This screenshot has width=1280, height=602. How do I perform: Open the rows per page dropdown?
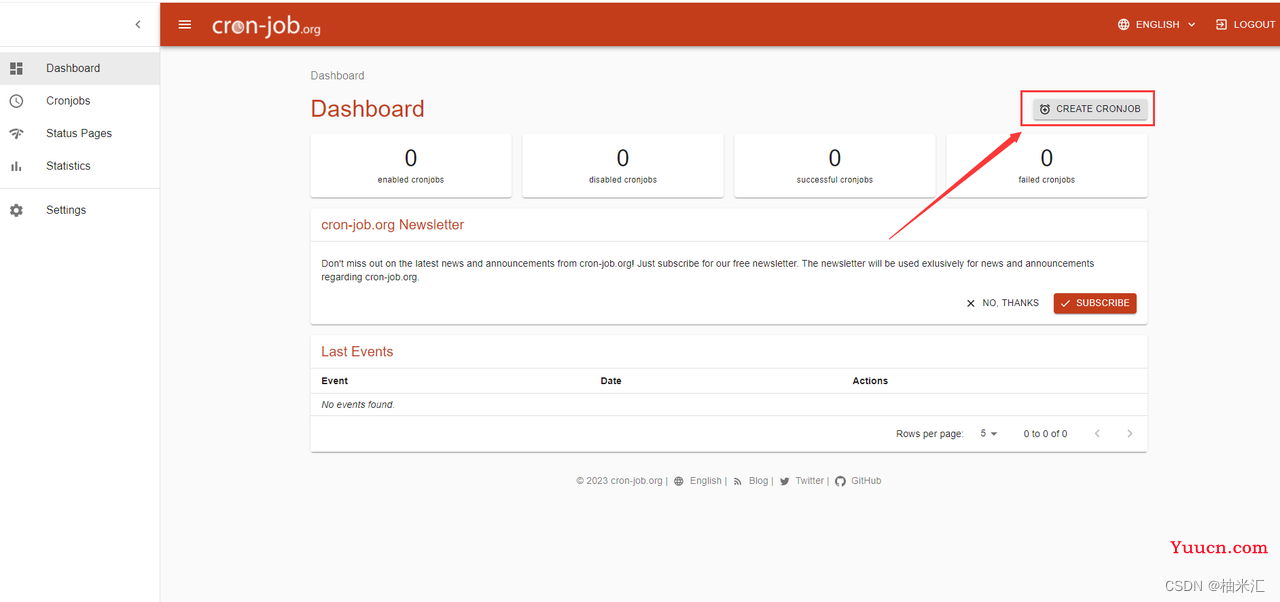tap(989, 434)
